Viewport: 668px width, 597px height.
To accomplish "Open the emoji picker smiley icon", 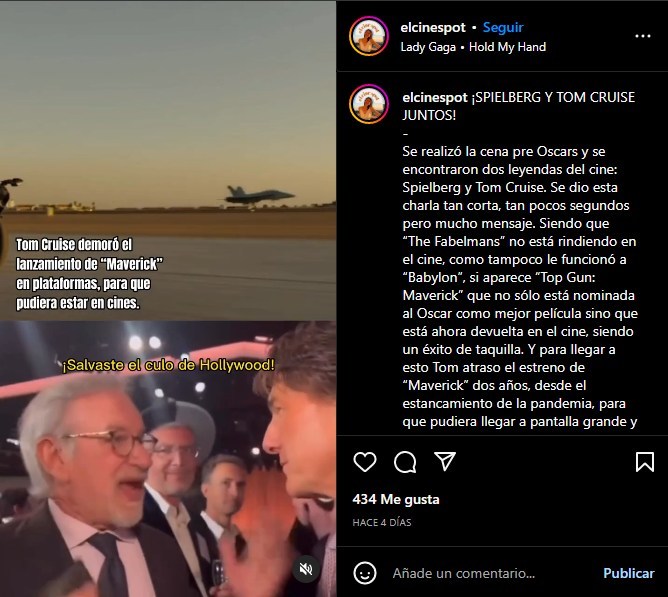I will click(x=365, y=573).
